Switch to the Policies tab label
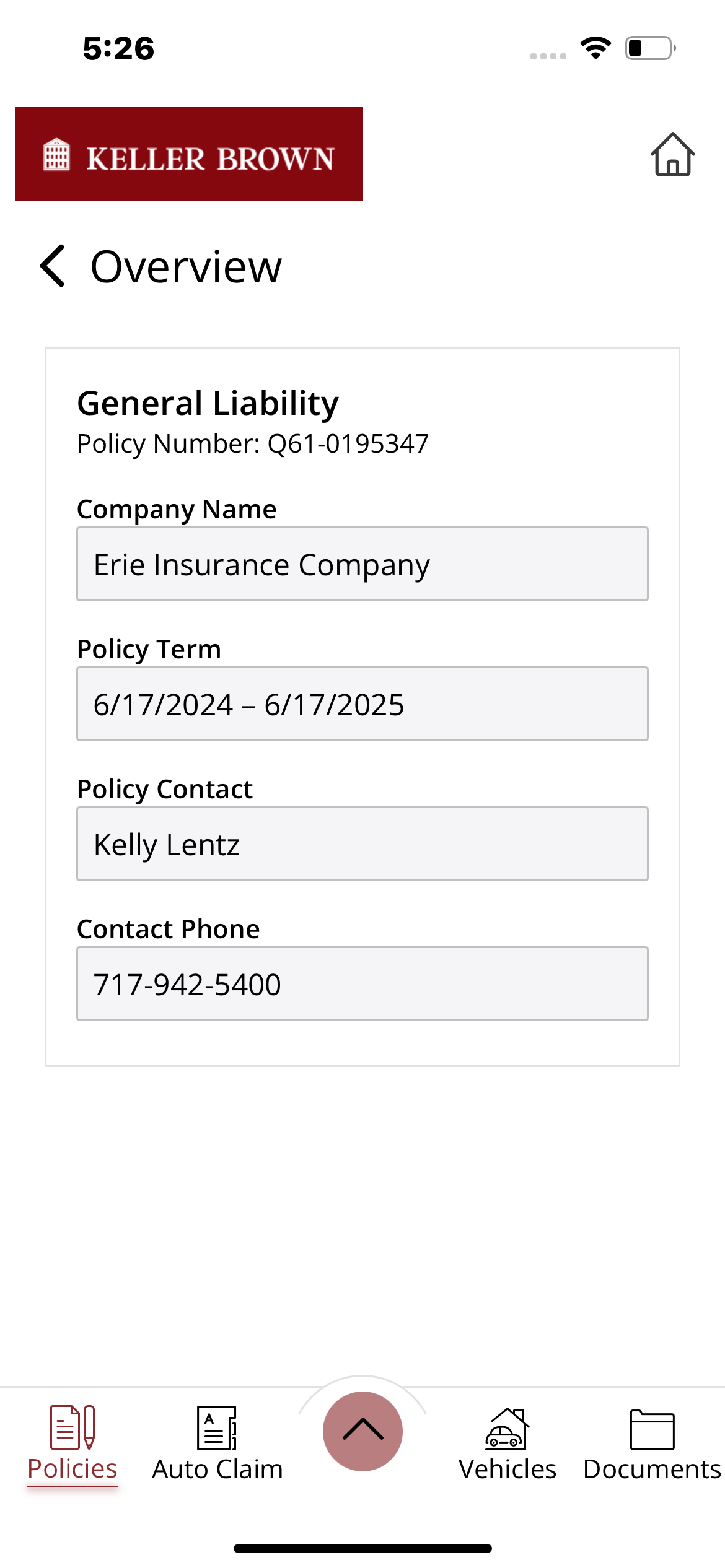The image size is (725, 1568). (x=72, y=1469)
